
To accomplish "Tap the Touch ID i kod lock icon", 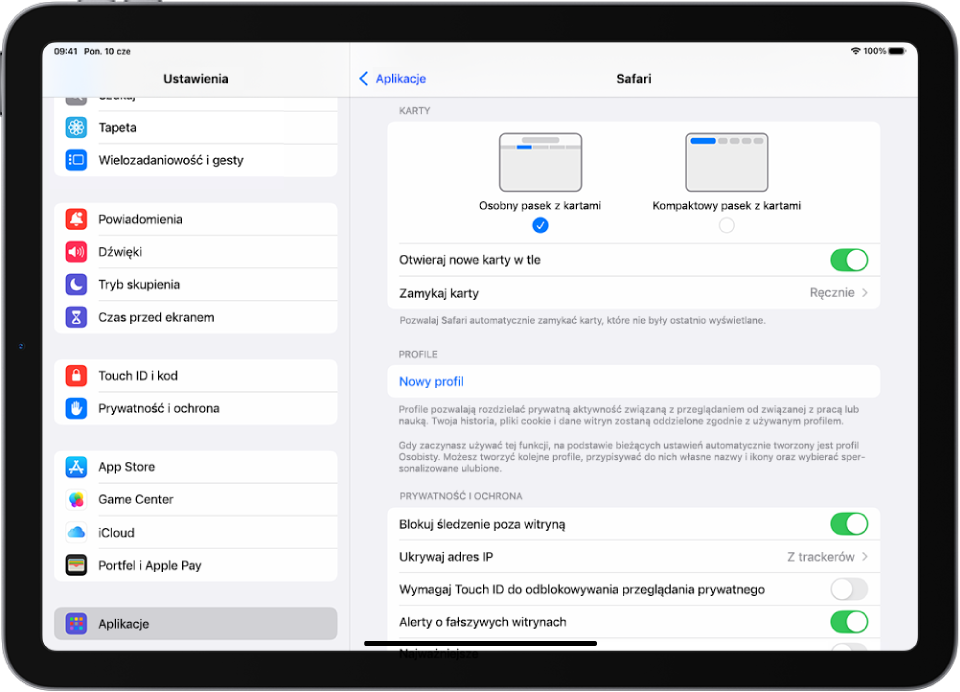I will [76, 375].
